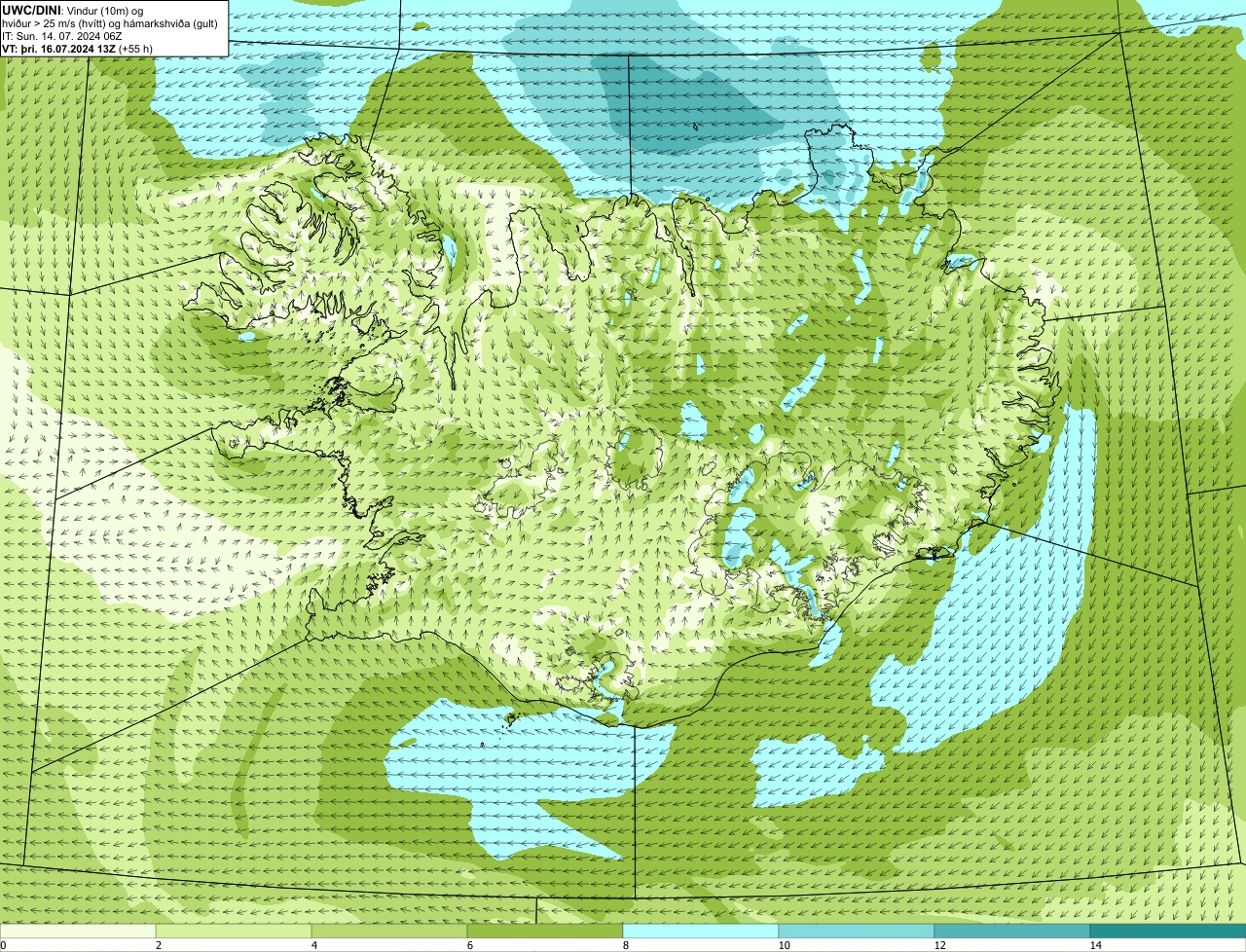Viewport: 1246px width, 952px height.
Task: Click the 12–14 m/s teal scale segment
Action: point(1012,932)
